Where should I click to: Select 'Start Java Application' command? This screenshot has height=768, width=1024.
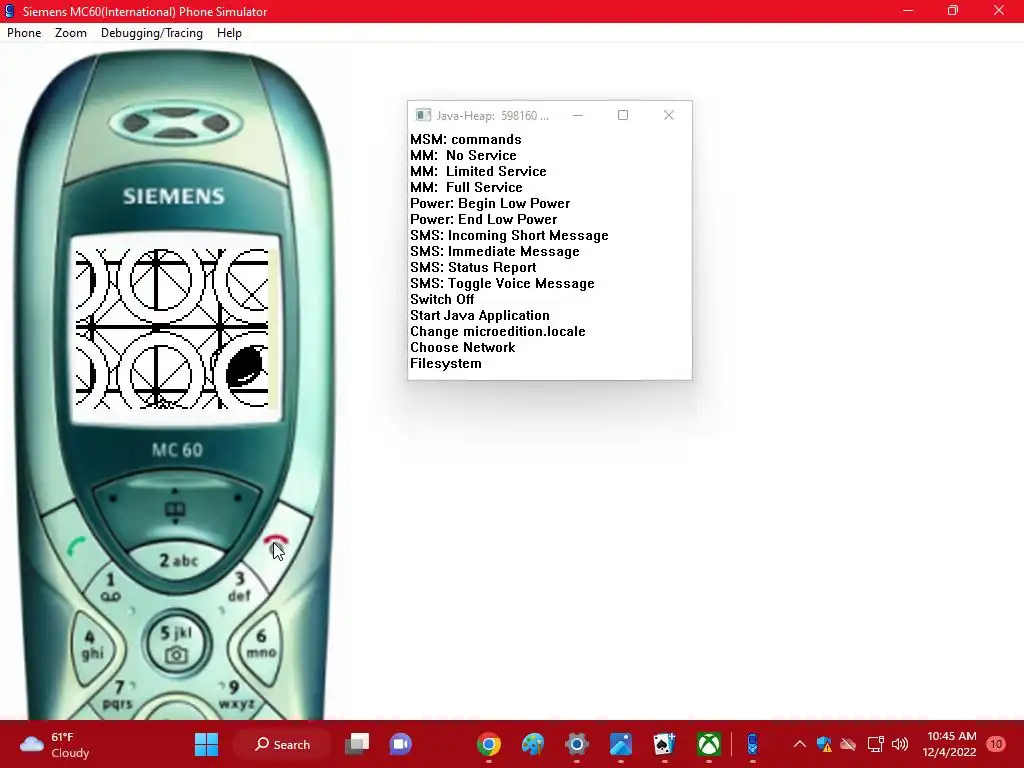click(x=479, y=315)
